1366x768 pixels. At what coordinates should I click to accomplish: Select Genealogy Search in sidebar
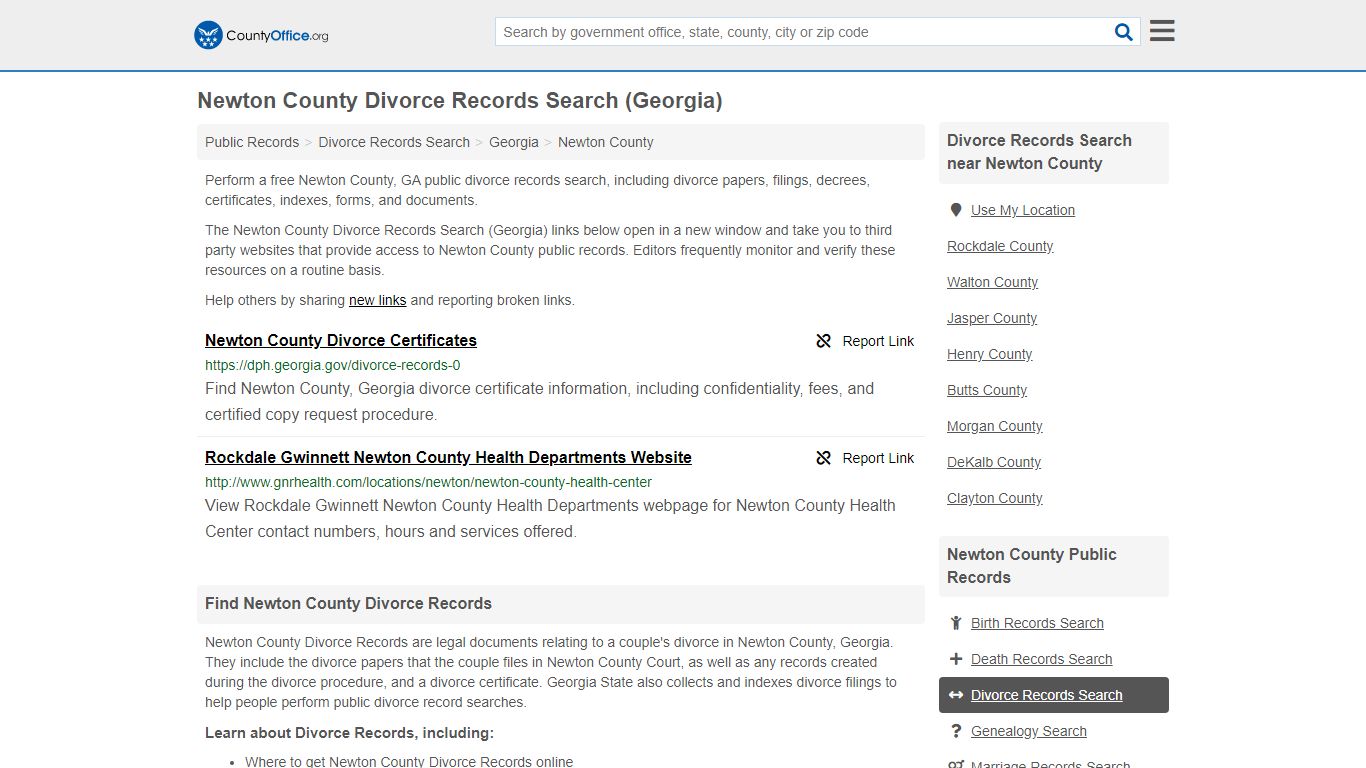[1028, 731]
